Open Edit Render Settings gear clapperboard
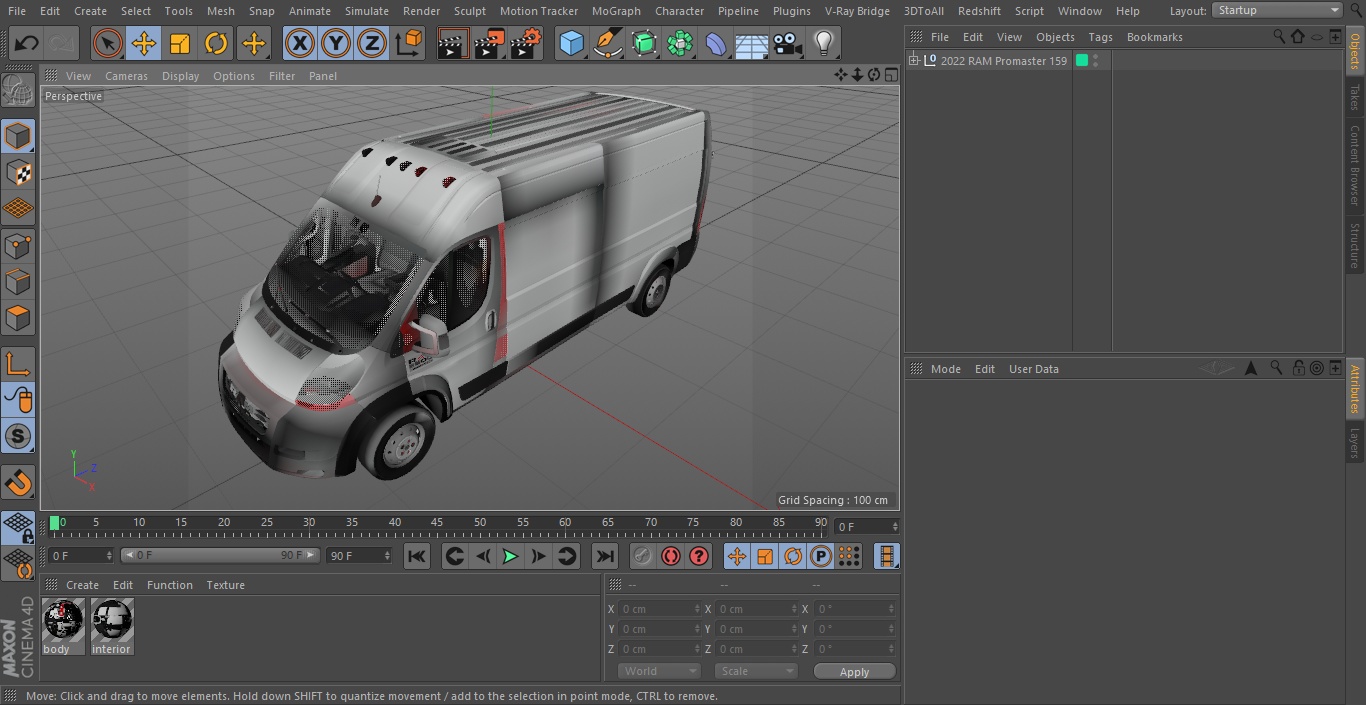 coord(526,44)
